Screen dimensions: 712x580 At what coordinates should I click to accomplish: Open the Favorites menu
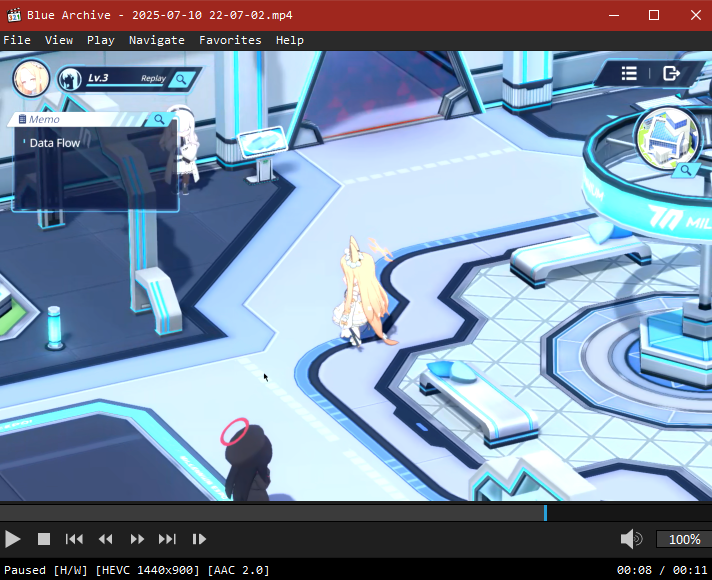tap(230, 40)
